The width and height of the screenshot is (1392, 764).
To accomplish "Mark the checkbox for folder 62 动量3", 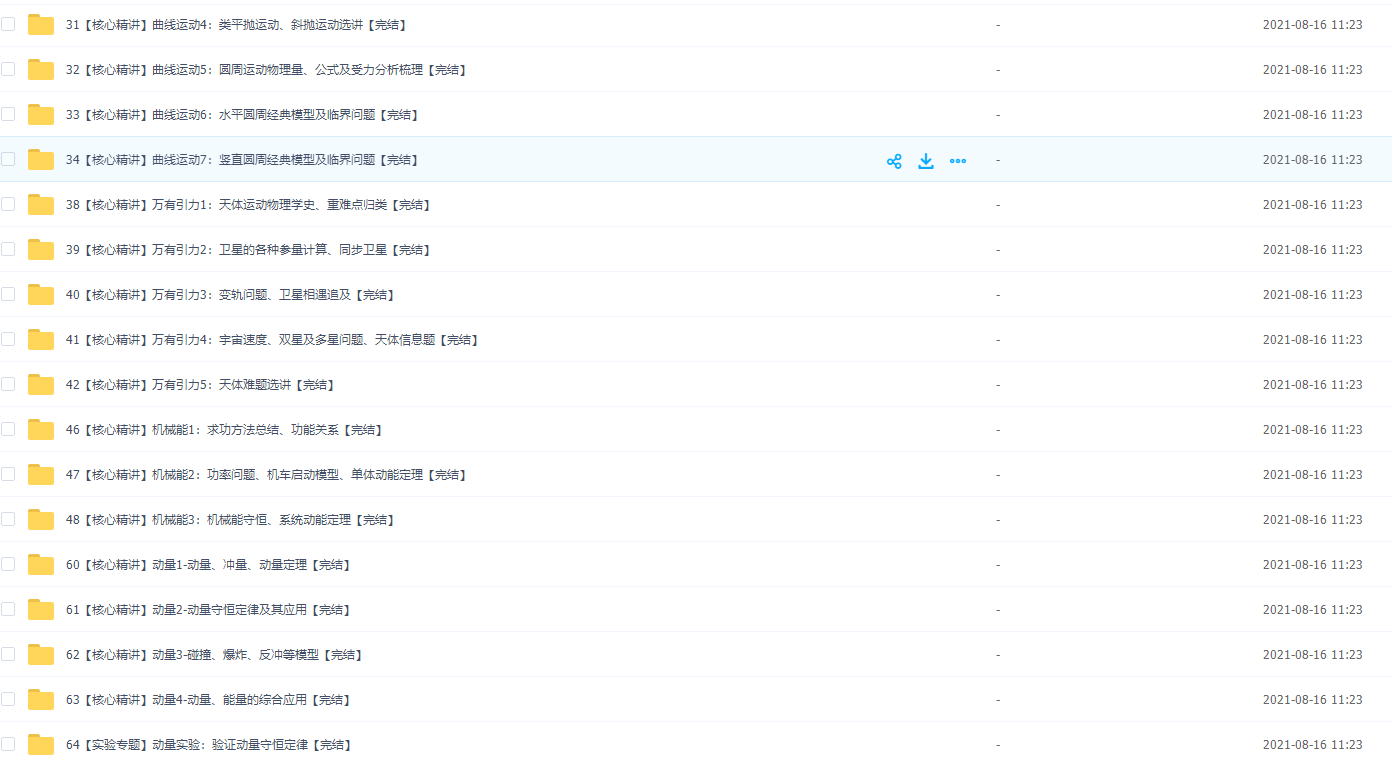I will point(8,654).
